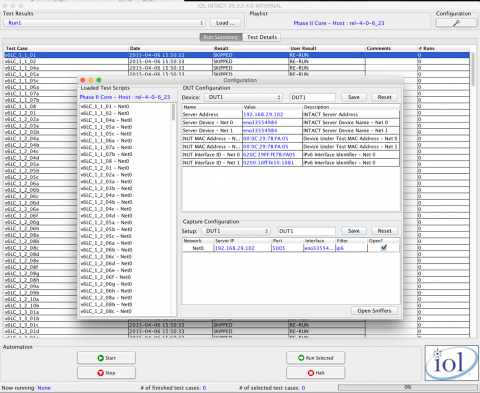Click the red Stop icon button
The width and height of the screenshot is (480, 393).
(101, 373)
